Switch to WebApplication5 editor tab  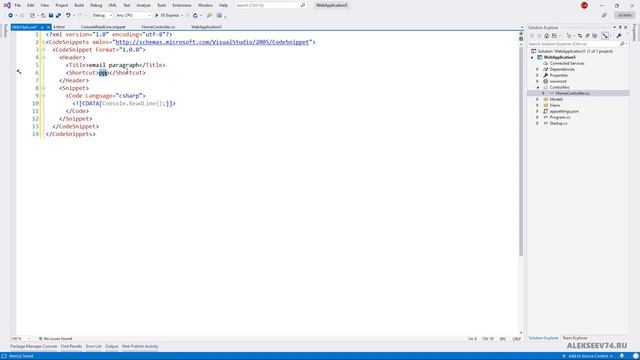point(207,27)
